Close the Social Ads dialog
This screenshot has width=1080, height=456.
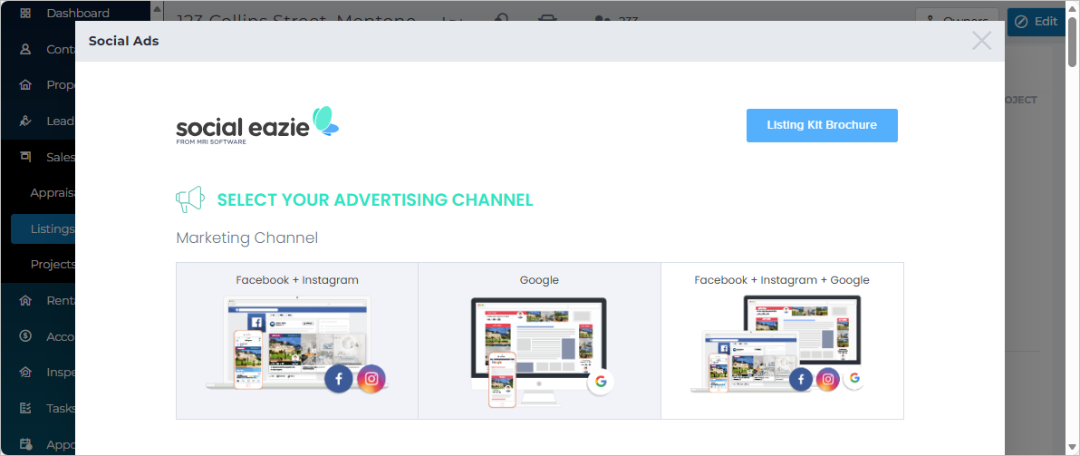click(982, 41)
